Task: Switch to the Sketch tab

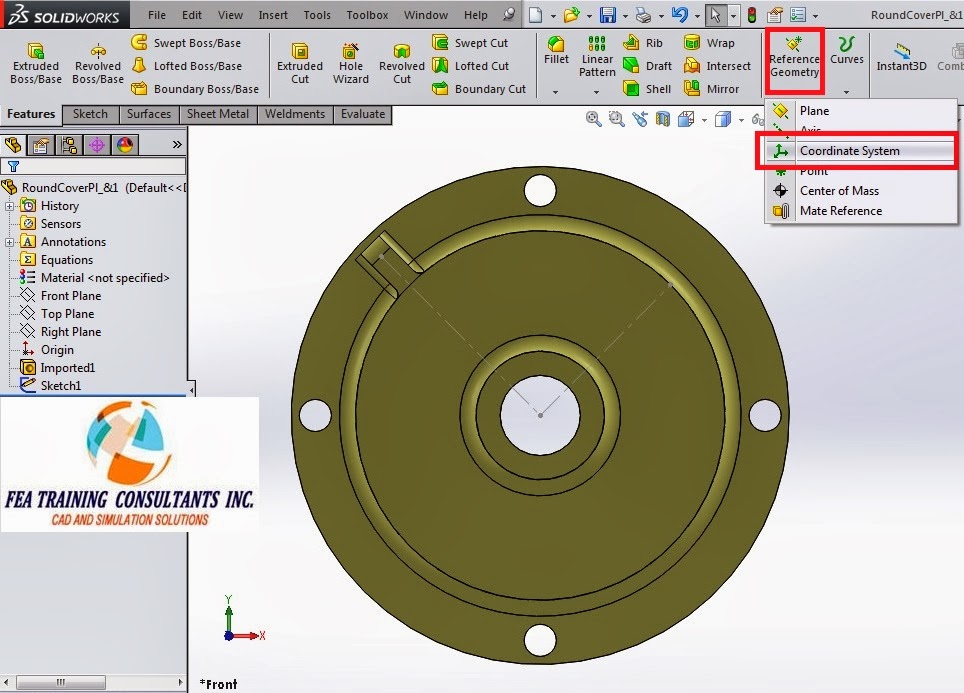Action: (x=90, y=114)
